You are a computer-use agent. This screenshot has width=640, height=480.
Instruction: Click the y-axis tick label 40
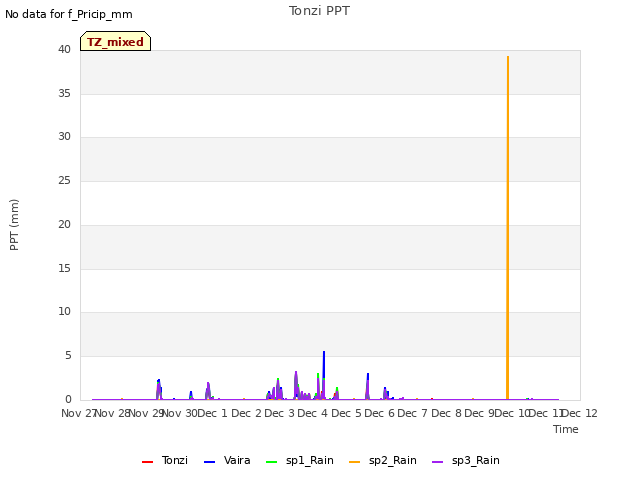click(x=64, y=50)
